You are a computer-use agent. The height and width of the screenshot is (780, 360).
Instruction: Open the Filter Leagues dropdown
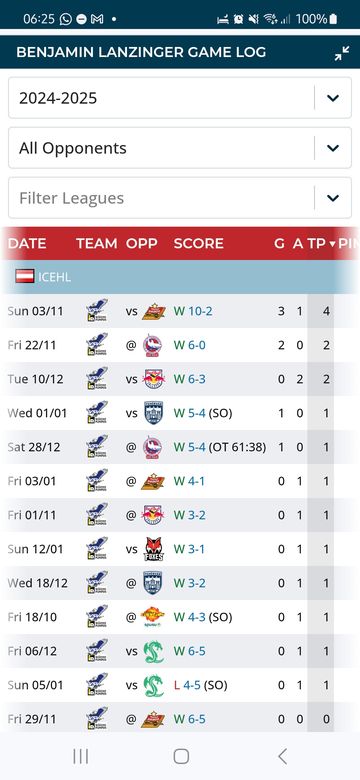coord(180,198)
